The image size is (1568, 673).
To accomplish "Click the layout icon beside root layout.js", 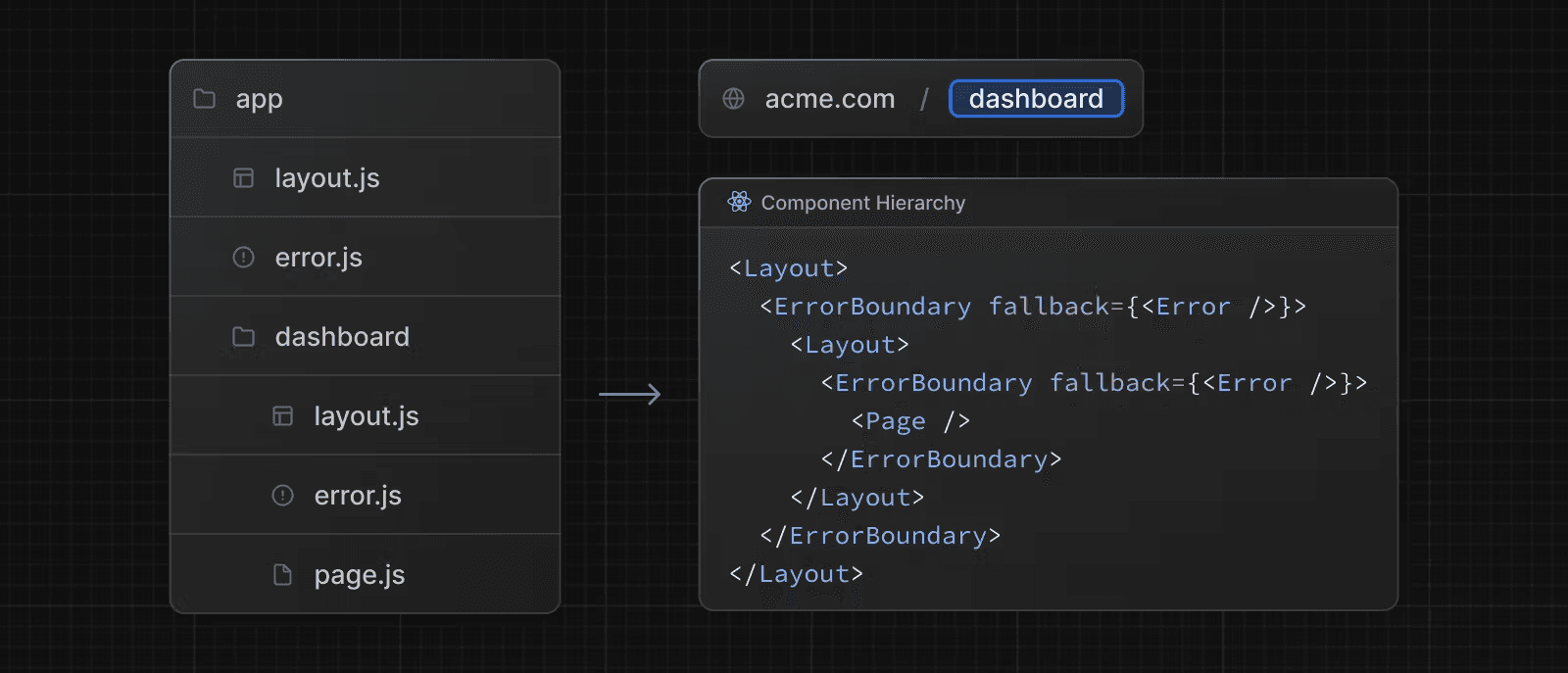I will pos(243,178).
